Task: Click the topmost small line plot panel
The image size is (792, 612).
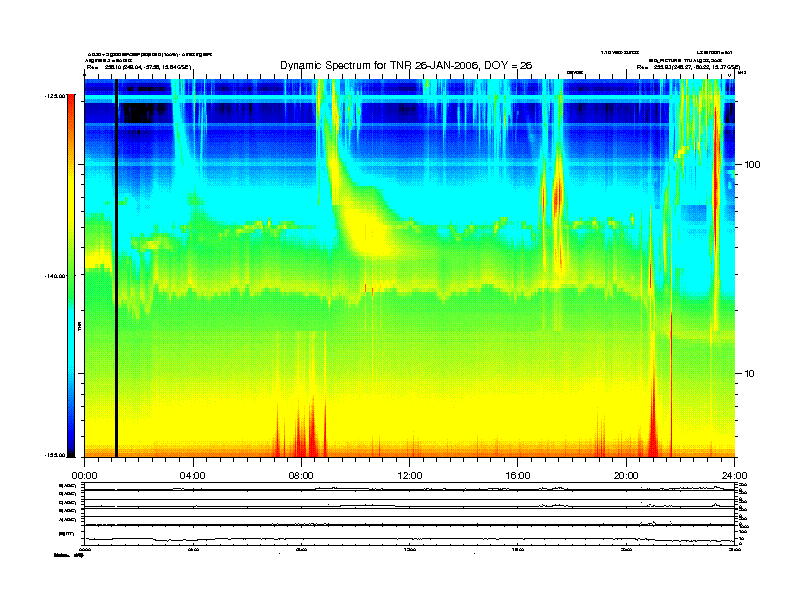Action: pos(409,487)
